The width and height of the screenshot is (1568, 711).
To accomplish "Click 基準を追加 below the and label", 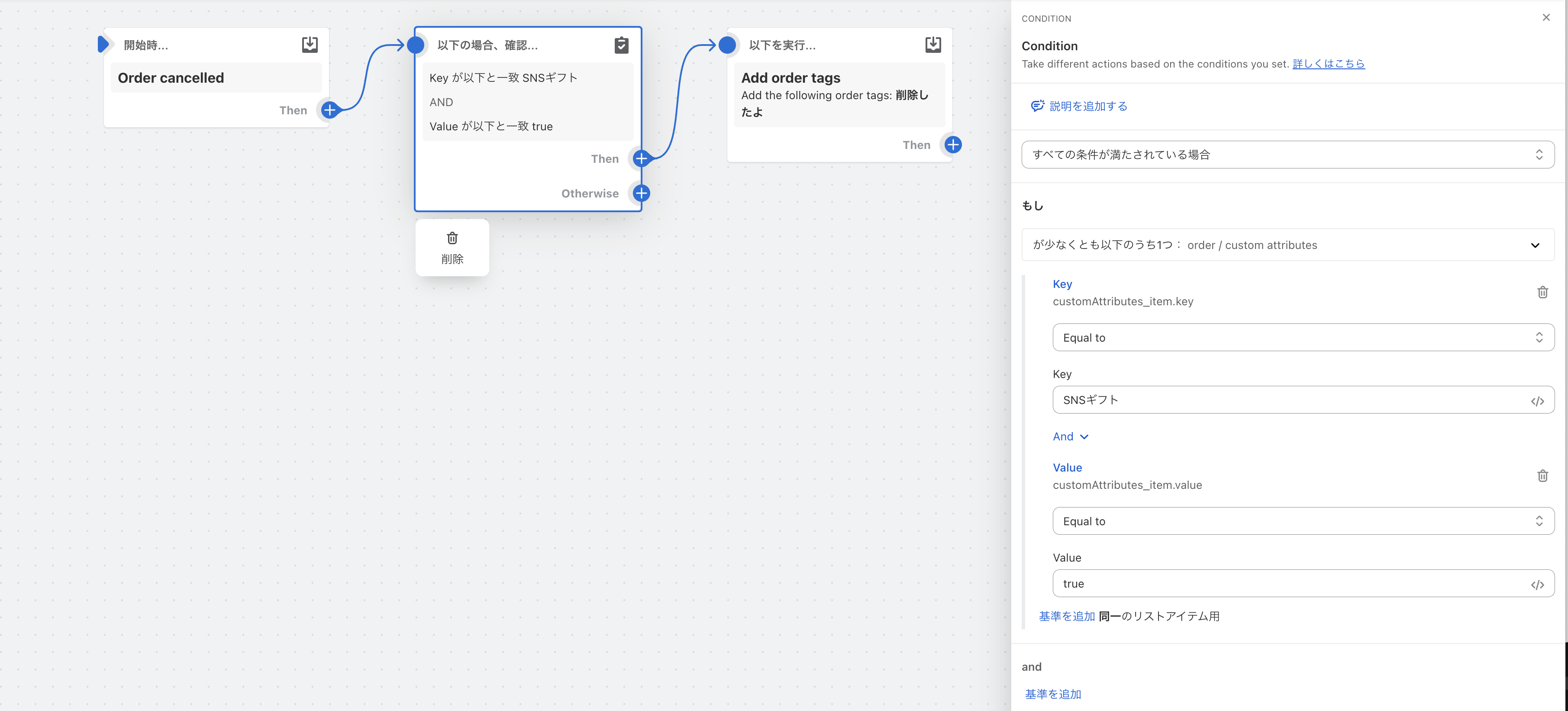I will pos(1052,694).
